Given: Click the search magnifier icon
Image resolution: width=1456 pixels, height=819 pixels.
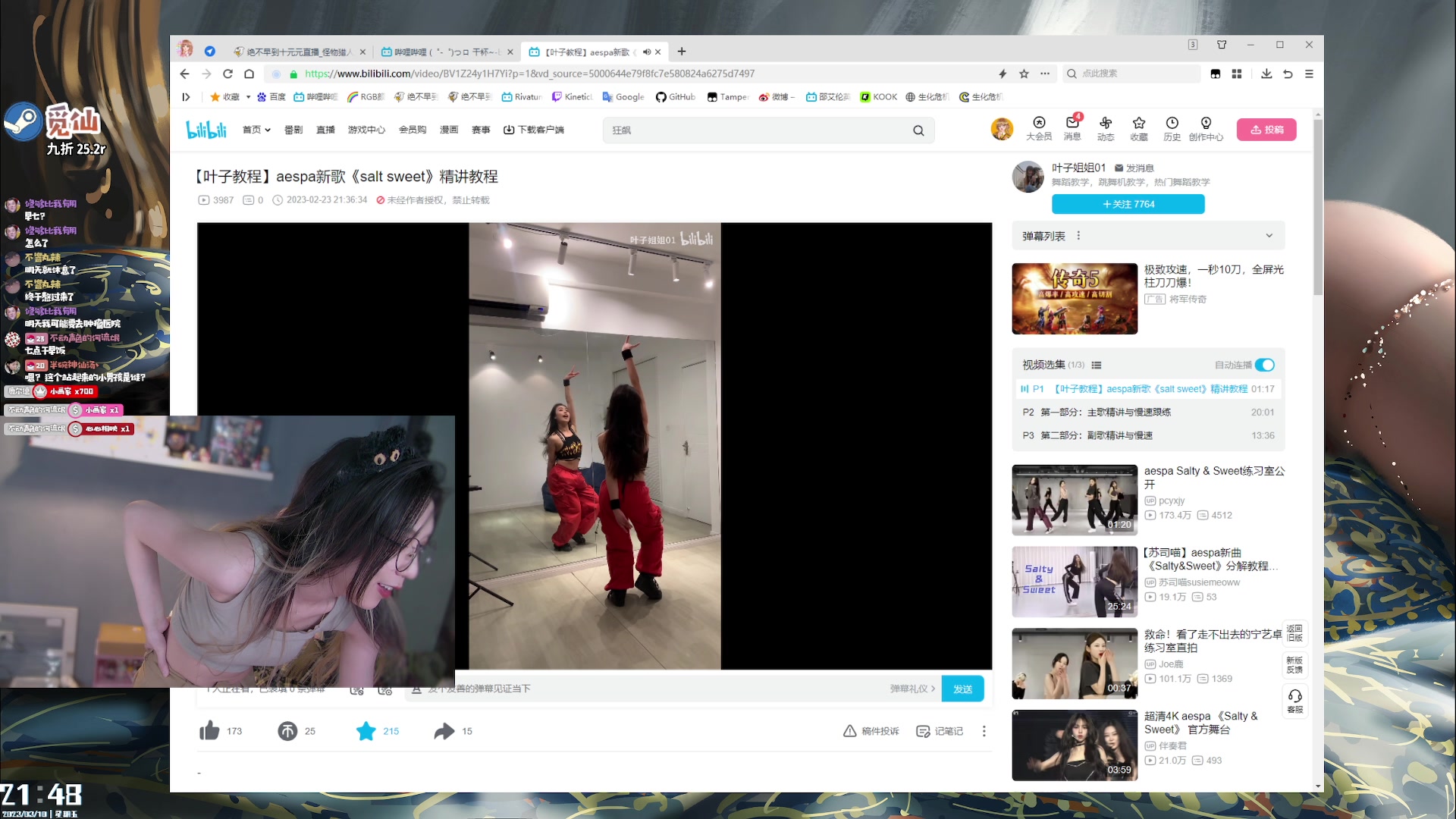Looking at the screenshot, I should click(x=918, y=130).
